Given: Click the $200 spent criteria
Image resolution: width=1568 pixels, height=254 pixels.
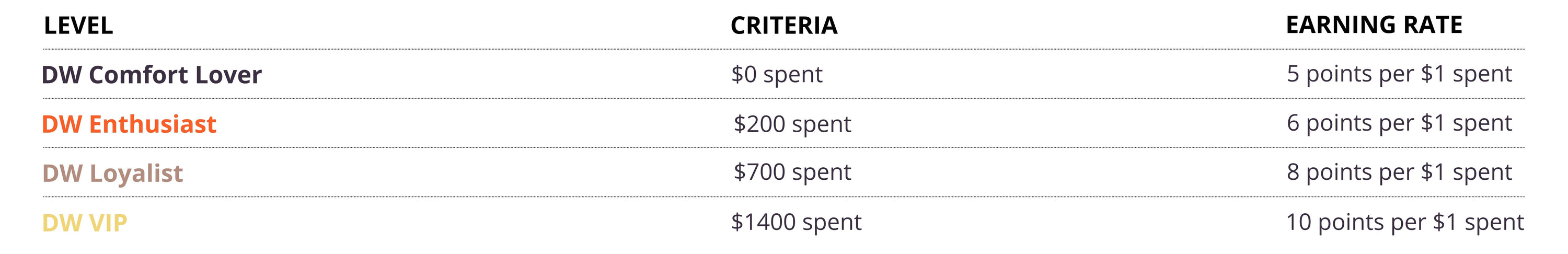Looking at the screenshot, I should point(792,124).
